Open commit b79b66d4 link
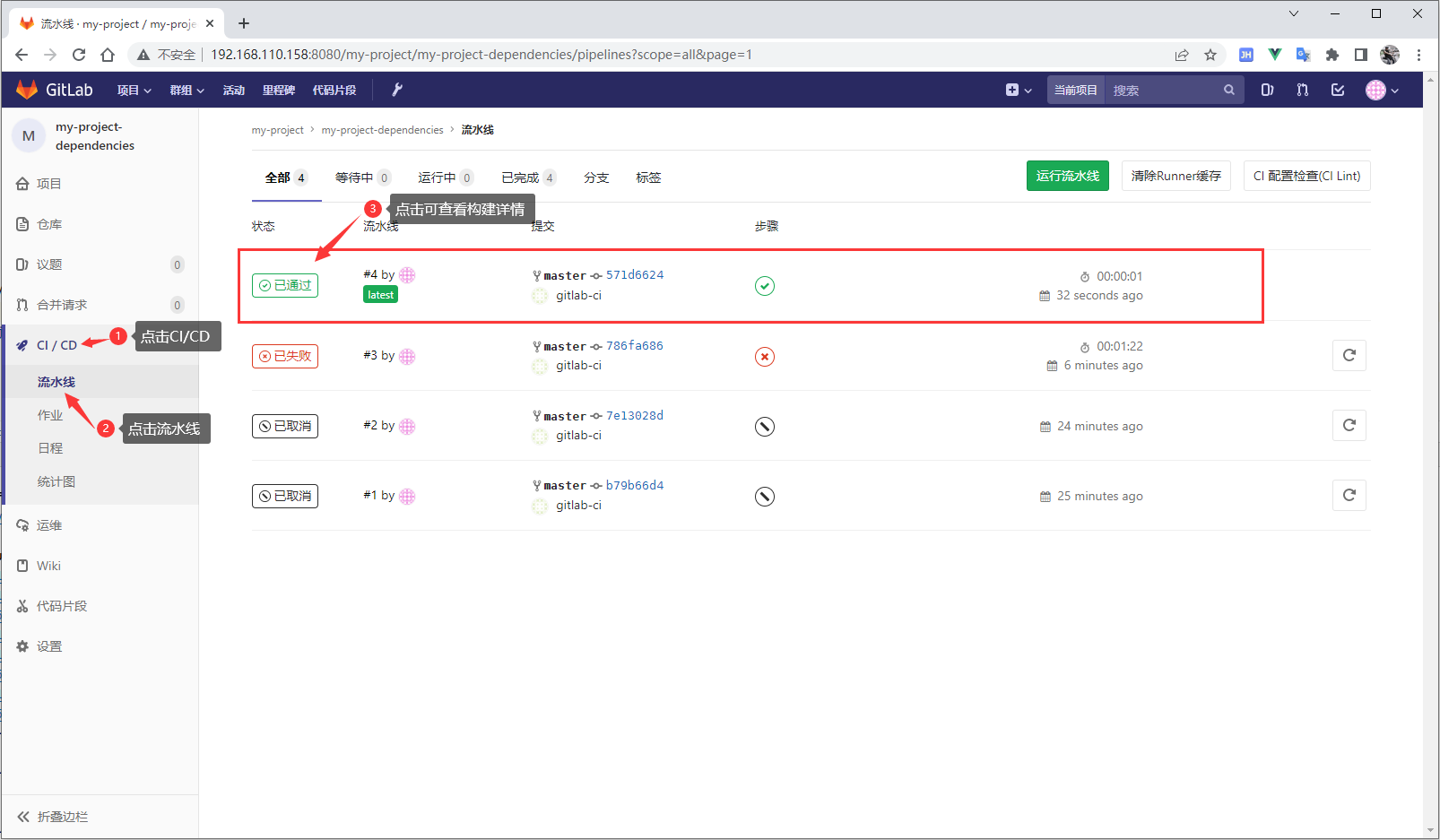This screenshot has height=840, width=1440. (635, 486)
